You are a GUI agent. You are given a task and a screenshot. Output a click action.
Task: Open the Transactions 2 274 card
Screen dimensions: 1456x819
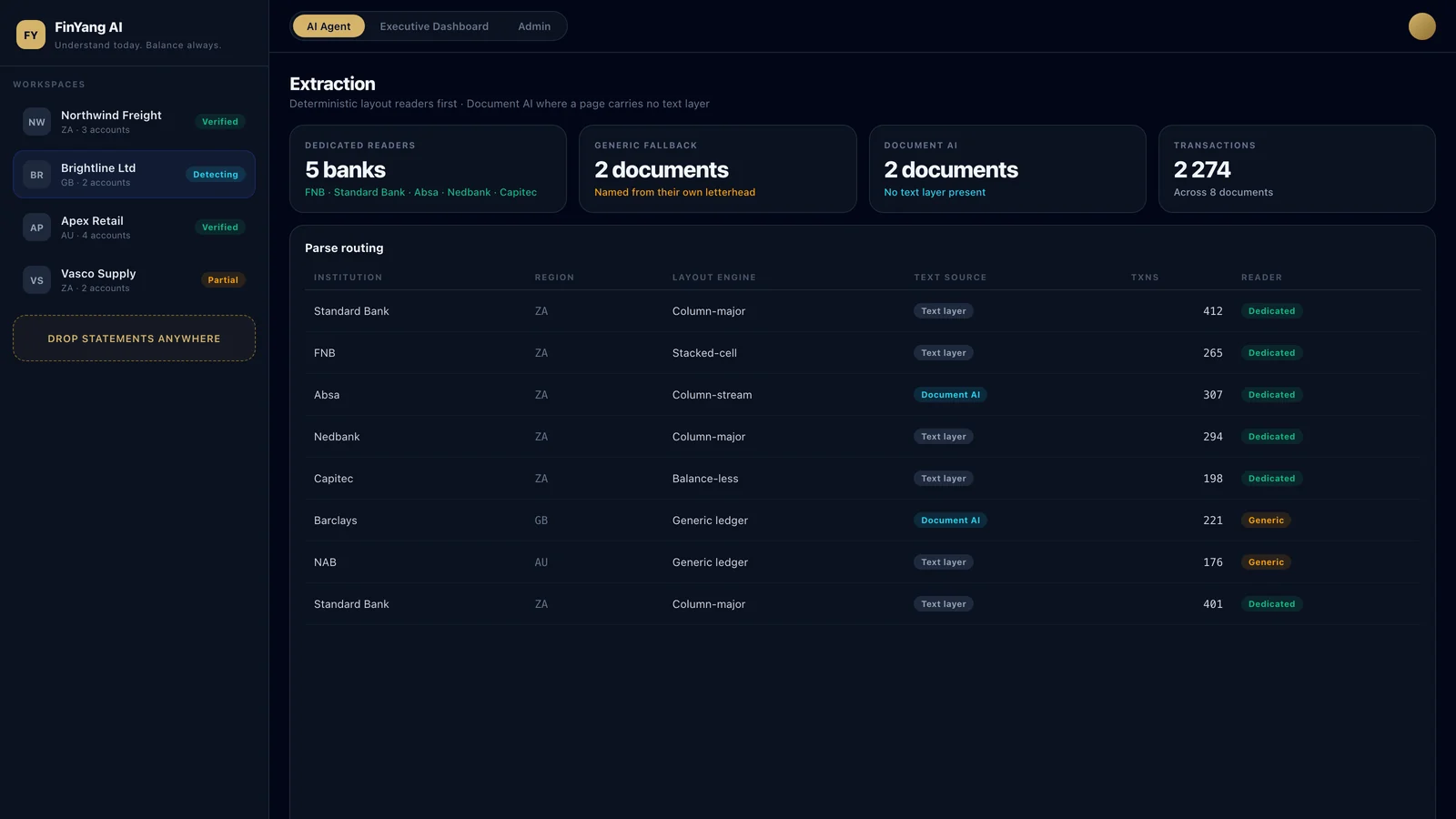coord(1297,169)
